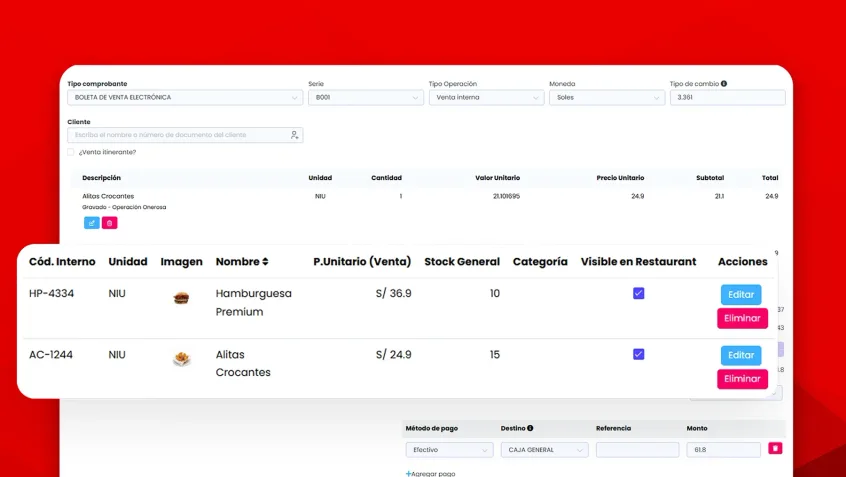Click the Tipo de cambio field

pos(727,98)
